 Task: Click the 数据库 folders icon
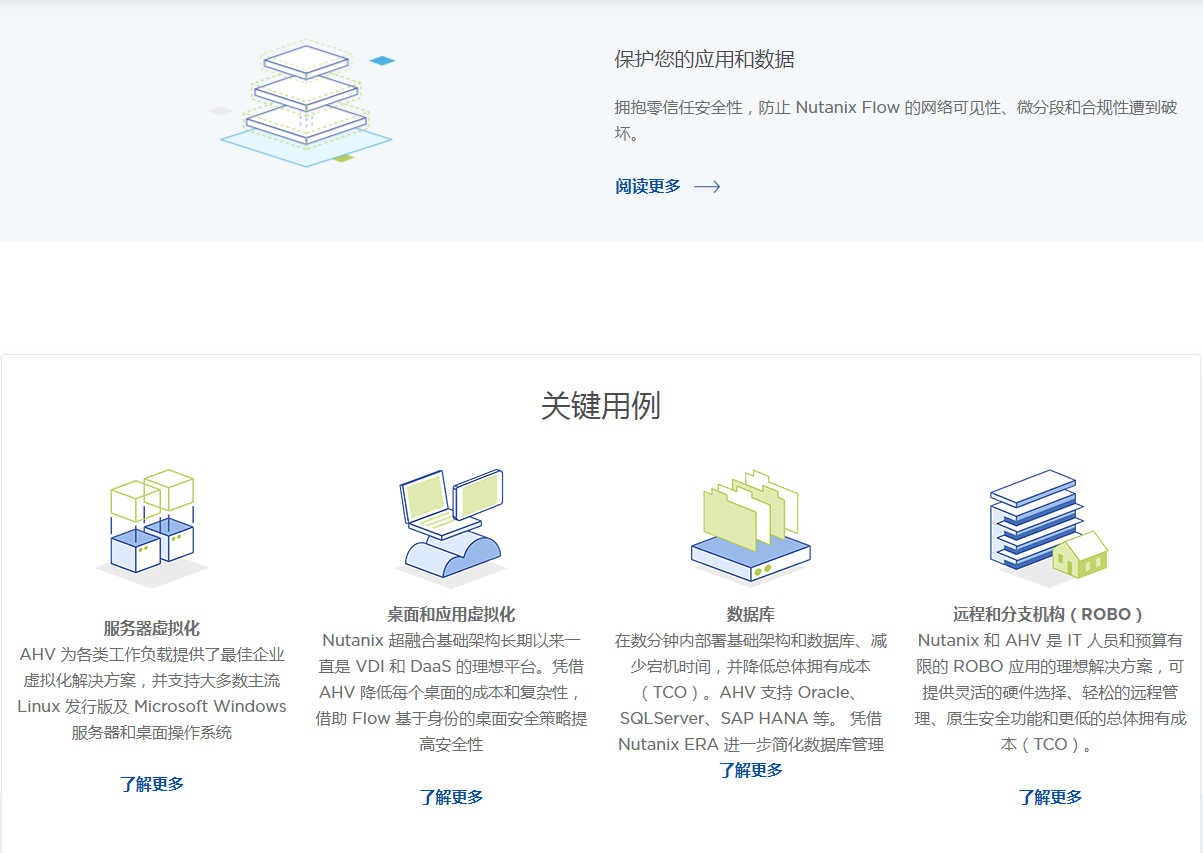(x=750, y=525)
